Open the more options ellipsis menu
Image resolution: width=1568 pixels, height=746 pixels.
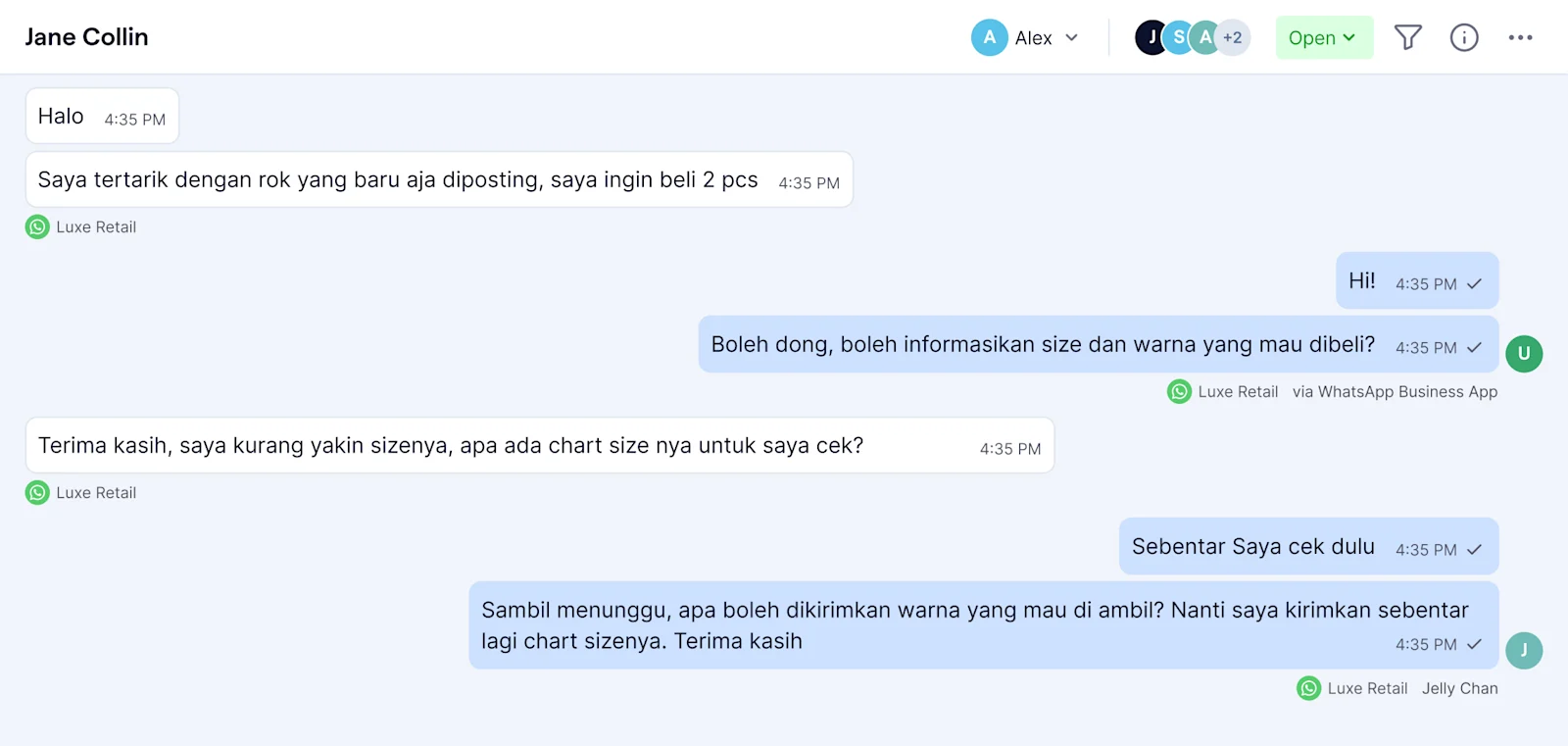tap(1520, 37)
